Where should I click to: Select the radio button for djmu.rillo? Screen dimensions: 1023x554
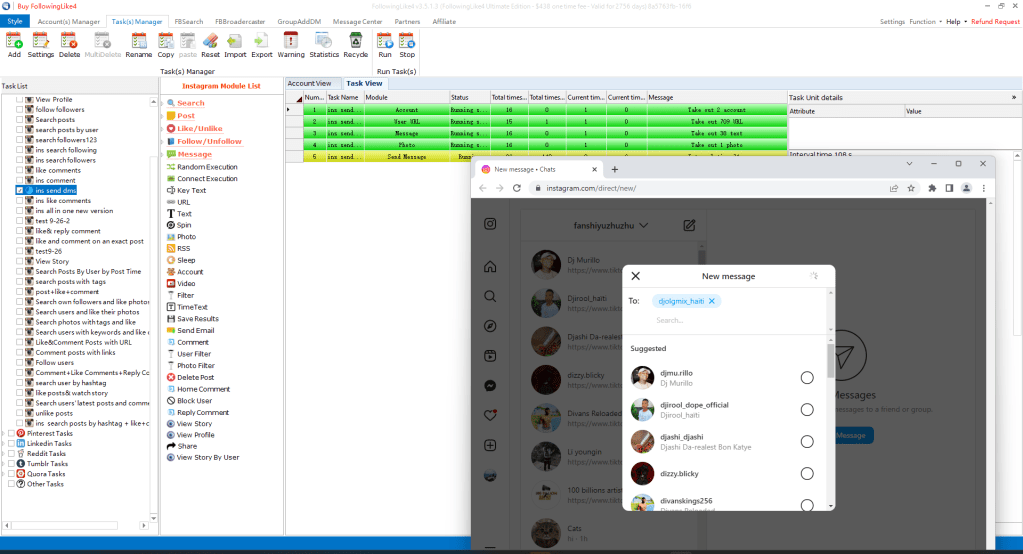click(807, 377)
